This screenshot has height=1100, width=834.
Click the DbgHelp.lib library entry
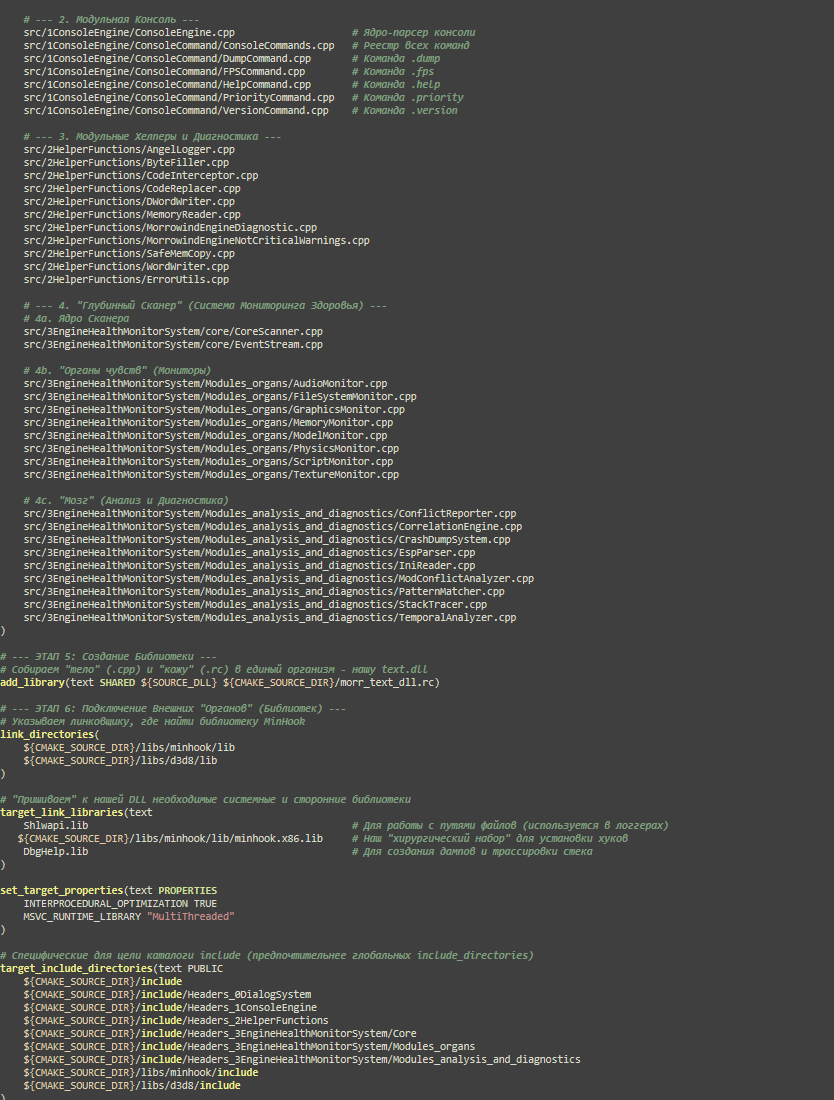coord(55,851)
